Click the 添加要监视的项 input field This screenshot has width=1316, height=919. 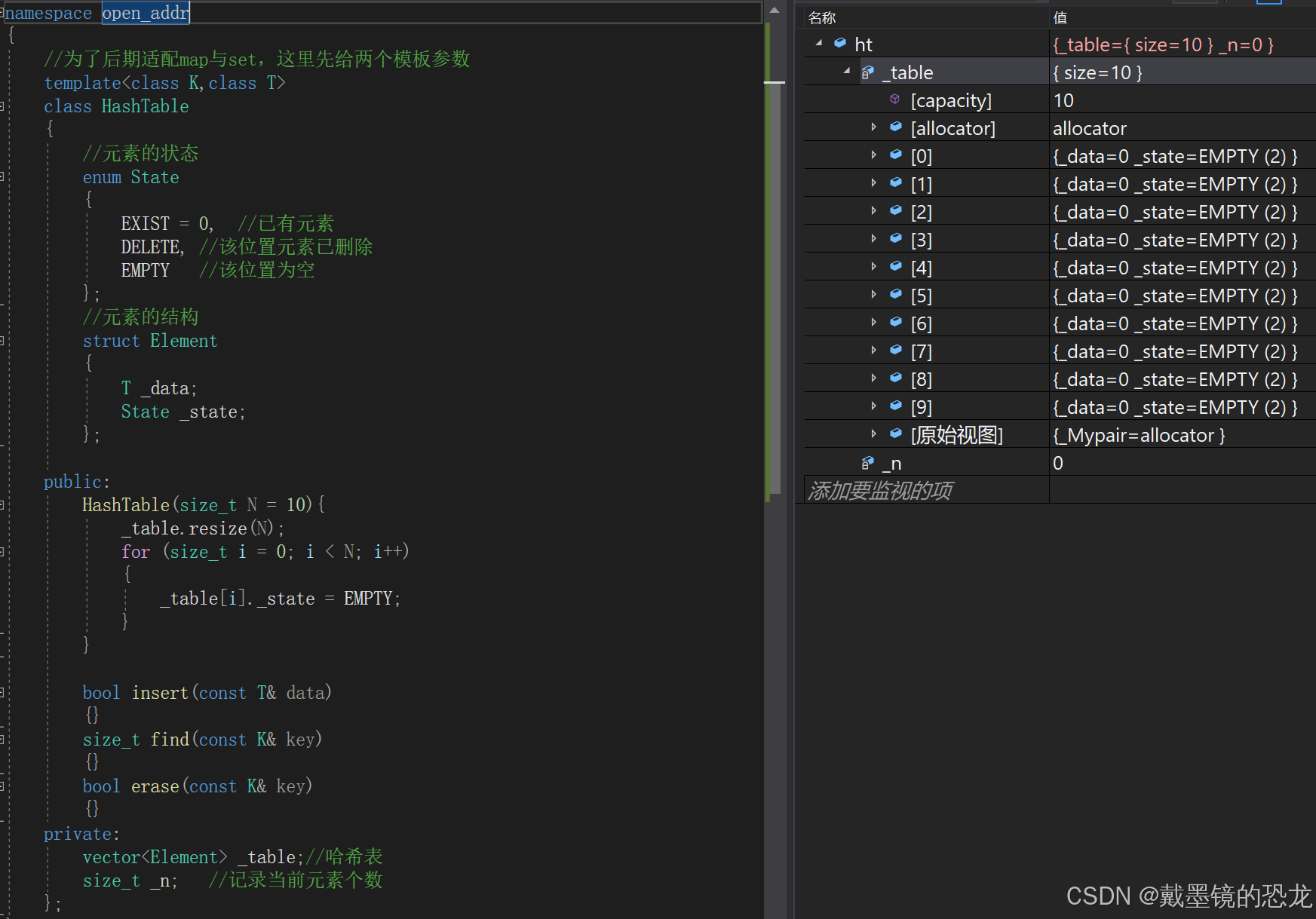tap(926, 491)
